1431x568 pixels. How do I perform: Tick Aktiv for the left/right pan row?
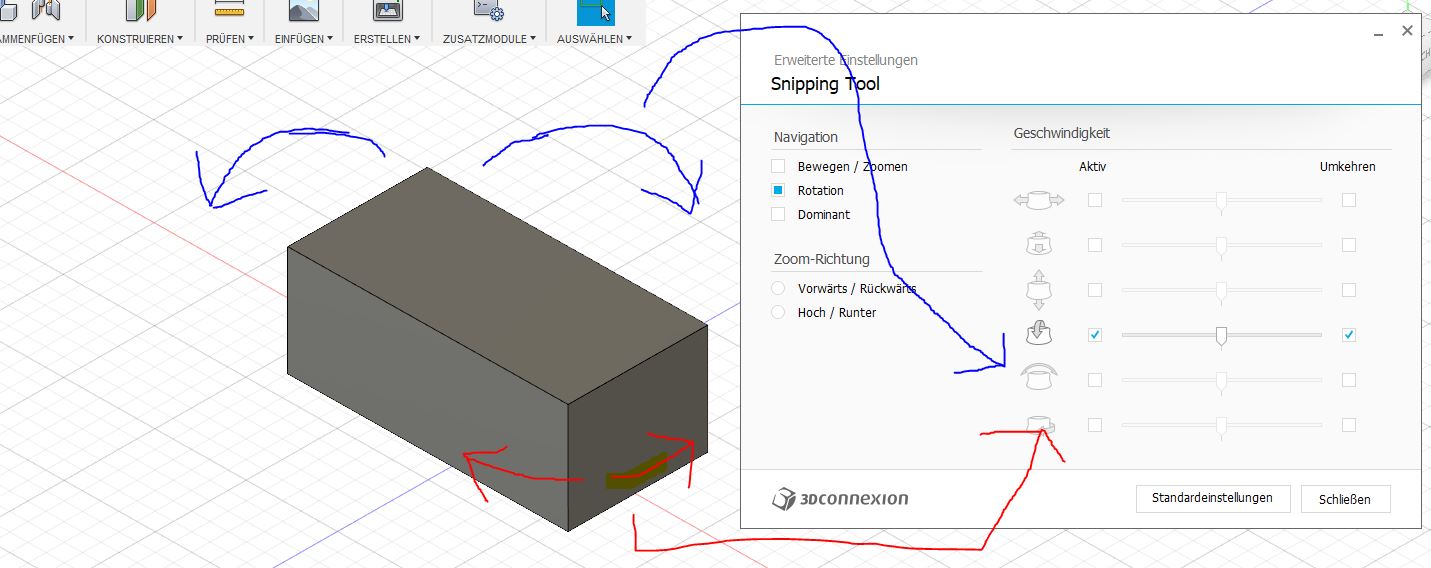pos(1095,200)
